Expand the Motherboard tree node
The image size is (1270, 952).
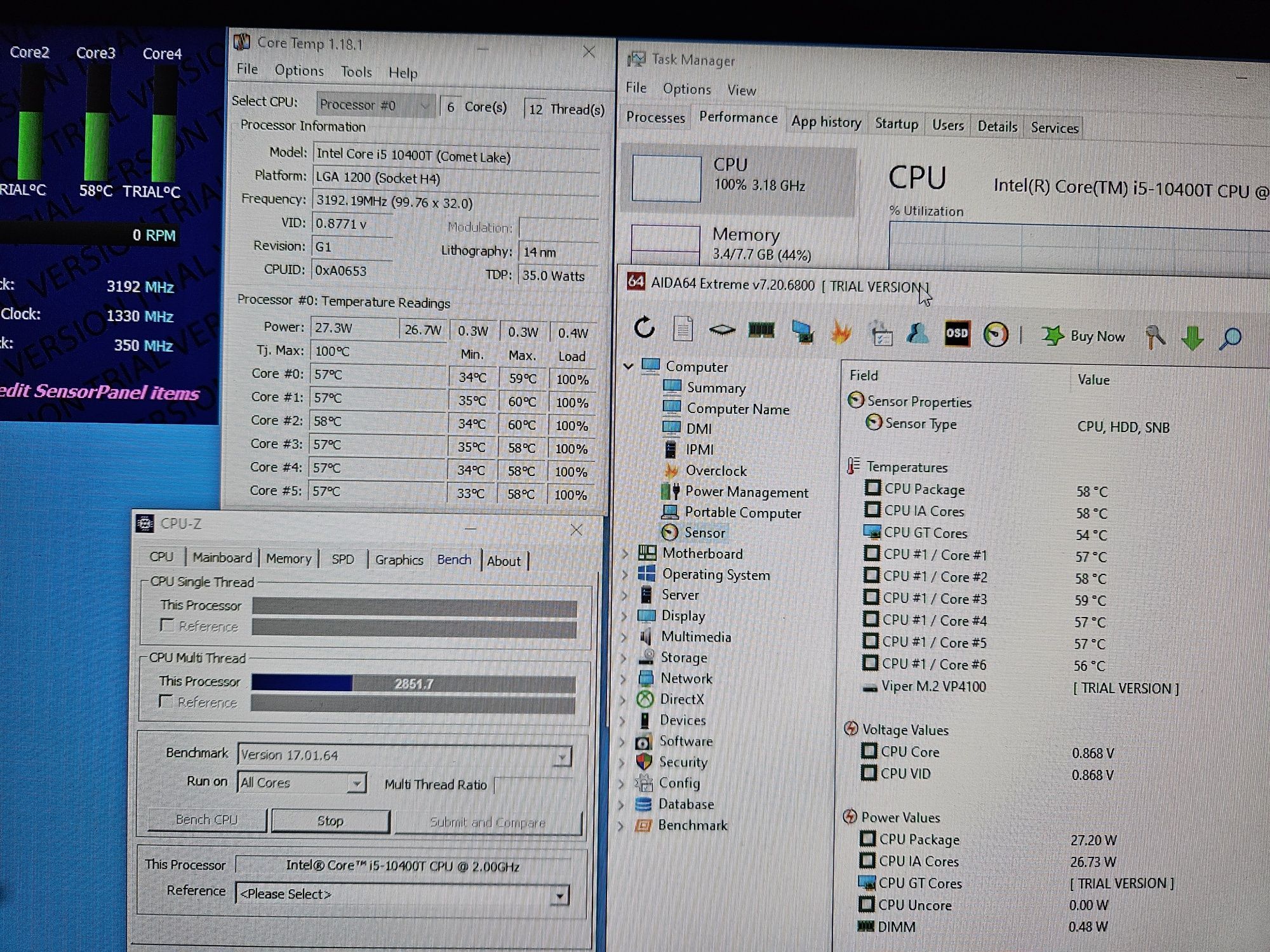625,553
